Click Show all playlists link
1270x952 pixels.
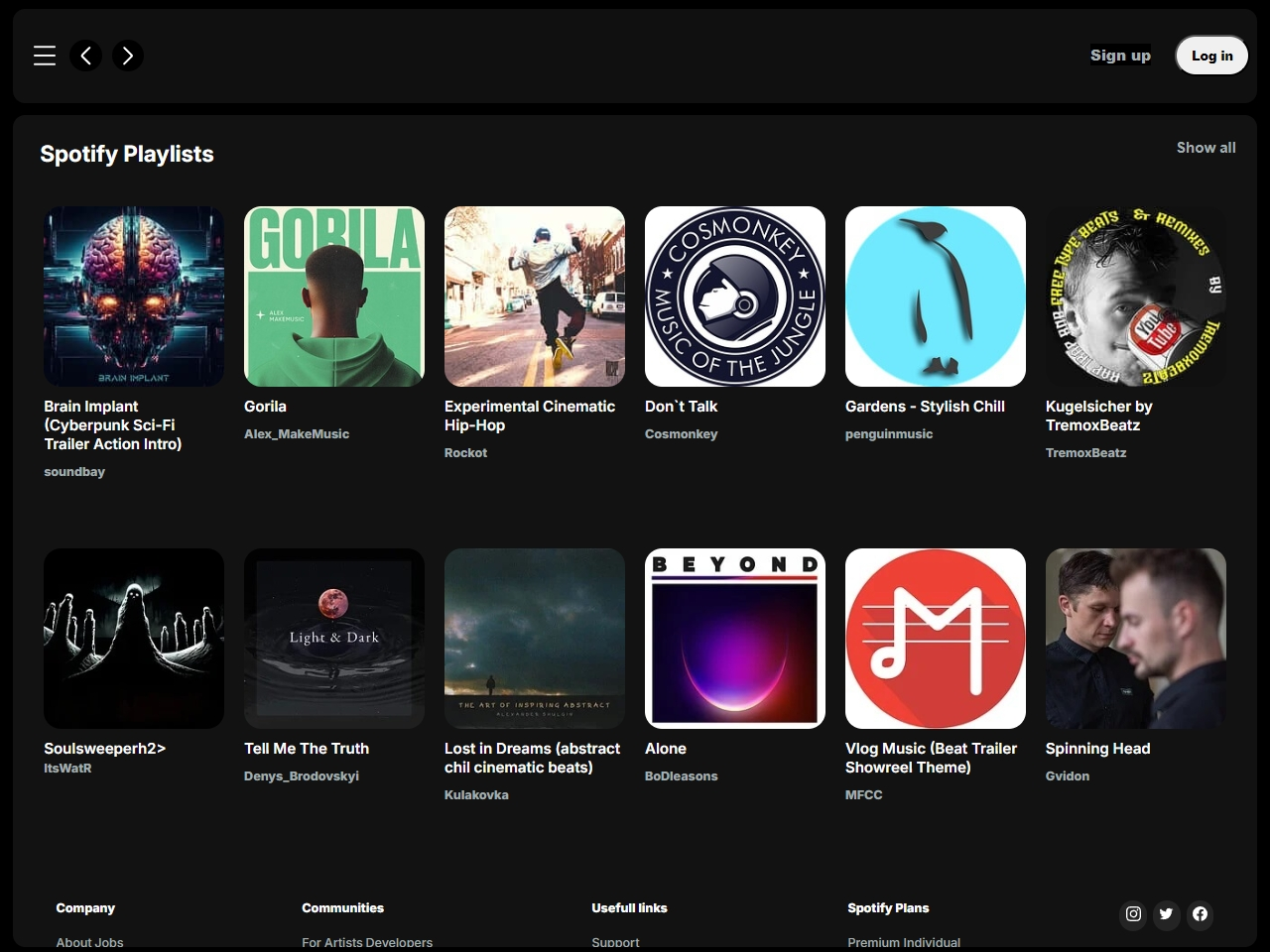point(1206,148)
